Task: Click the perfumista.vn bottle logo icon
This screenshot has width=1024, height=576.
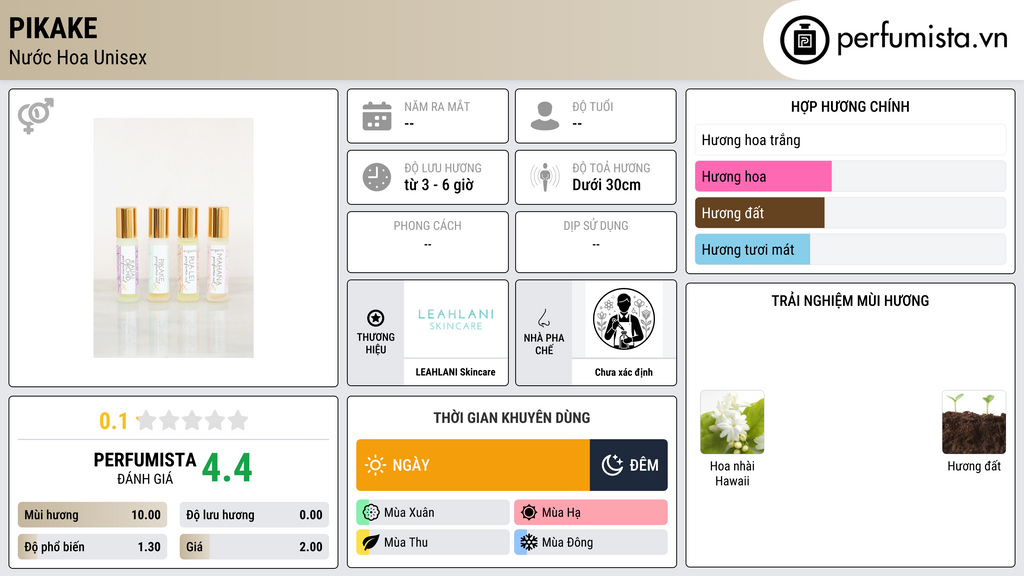Action: point(804,40)
